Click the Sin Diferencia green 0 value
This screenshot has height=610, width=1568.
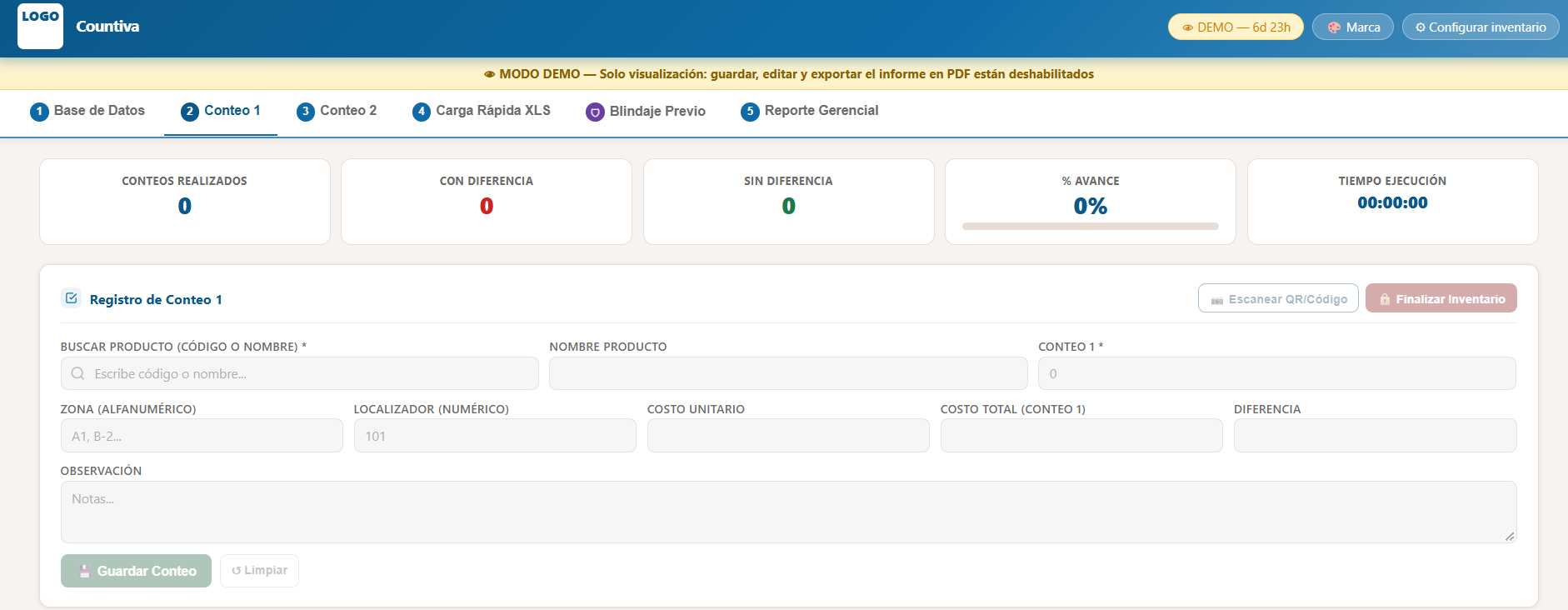(789, 206)
